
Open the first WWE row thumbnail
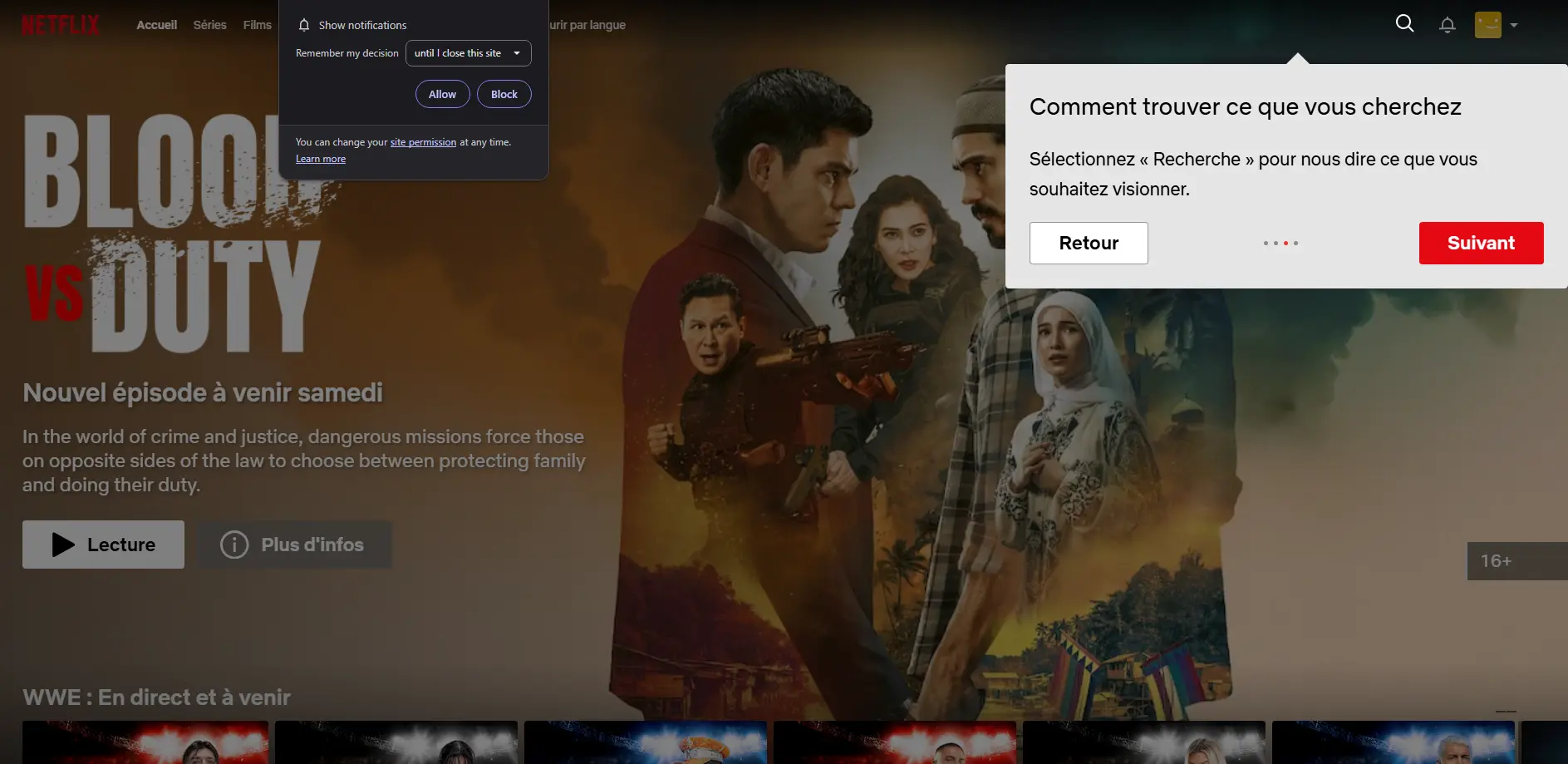coord(145,742)
